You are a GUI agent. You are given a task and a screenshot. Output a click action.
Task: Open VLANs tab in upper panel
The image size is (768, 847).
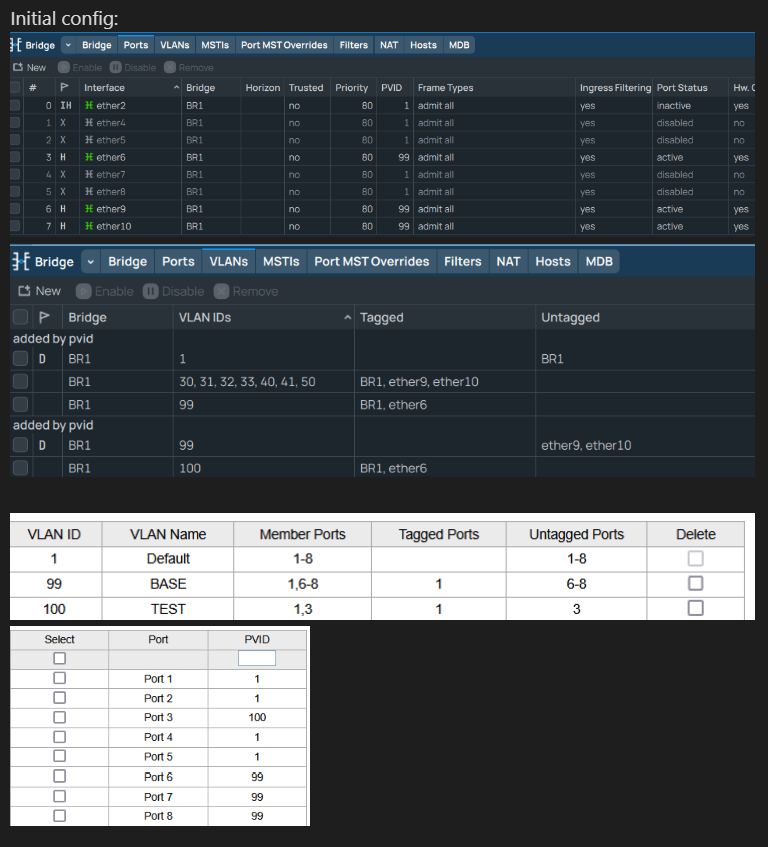(174, 45)
